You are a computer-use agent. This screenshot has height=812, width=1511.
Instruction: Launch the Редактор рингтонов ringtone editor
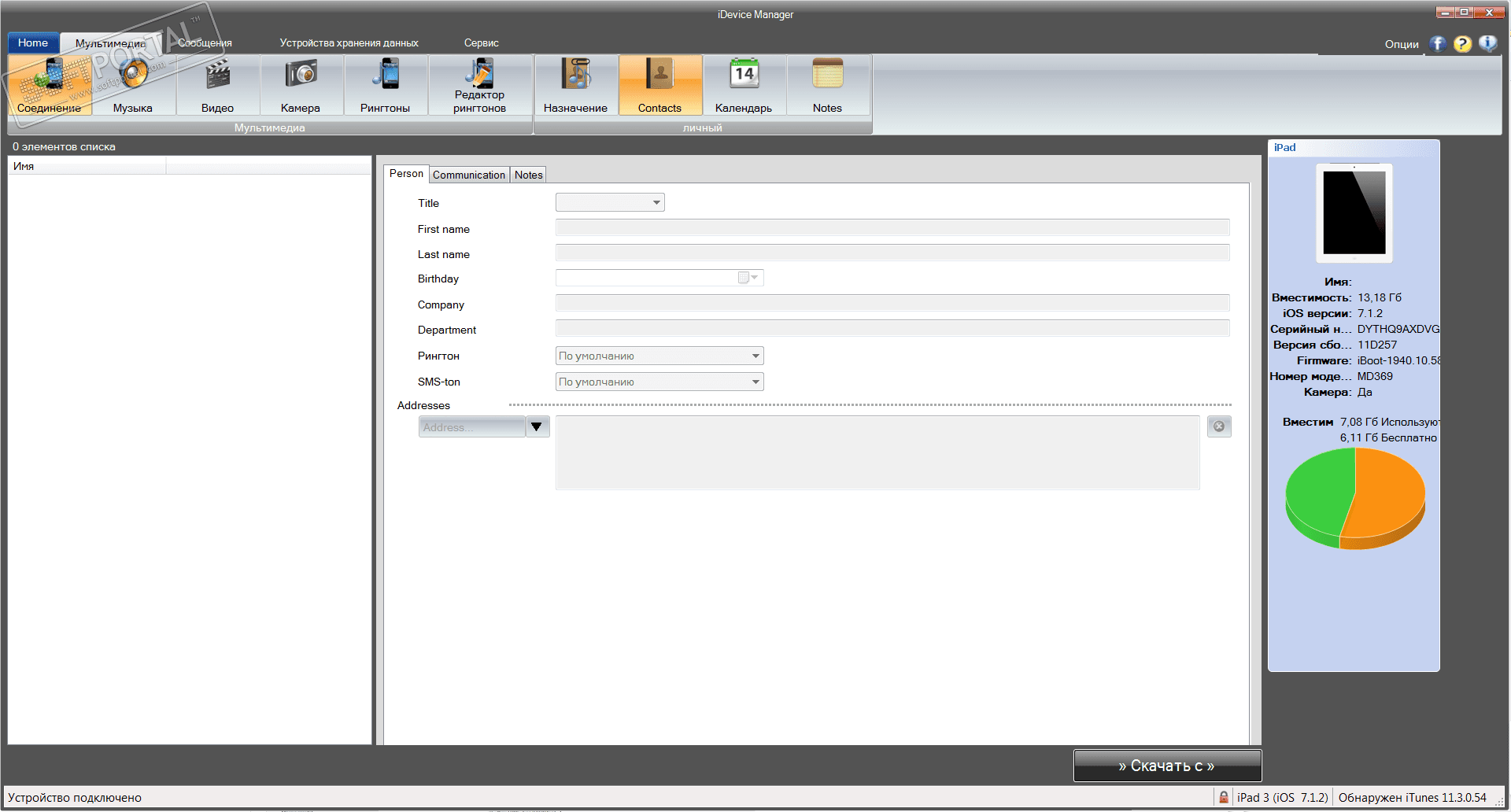[x=479, y=86]
